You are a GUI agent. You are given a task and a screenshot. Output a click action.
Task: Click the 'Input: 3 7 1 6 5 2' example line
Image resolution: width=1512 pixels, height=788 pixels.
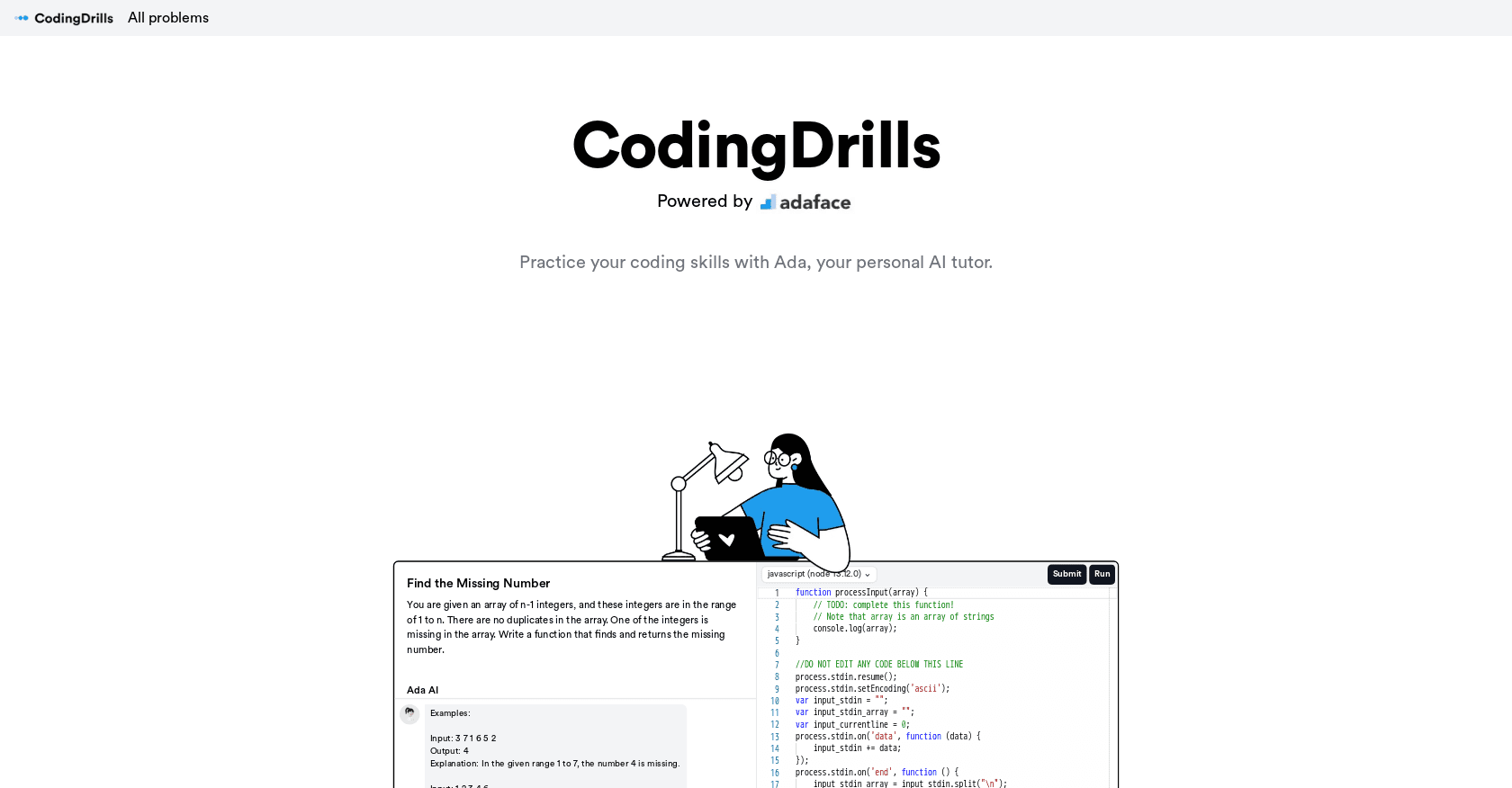[463, 739]
